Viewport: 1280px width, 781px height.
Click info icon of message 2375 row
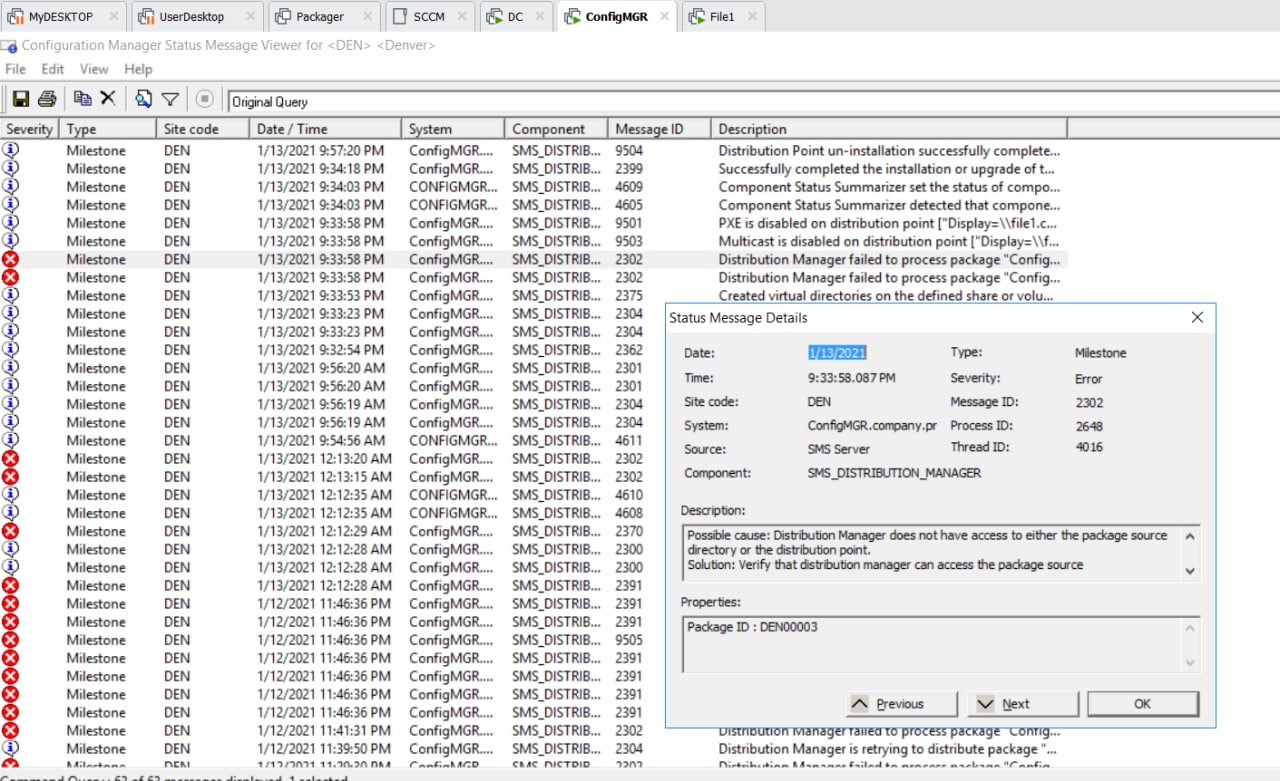10,295
